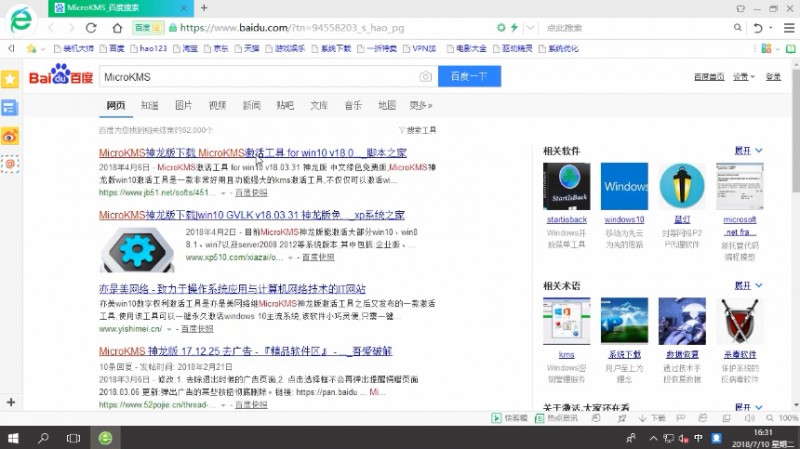Reload the page with refresh icon
800x449 pixels.
click(x=91, y=28)
